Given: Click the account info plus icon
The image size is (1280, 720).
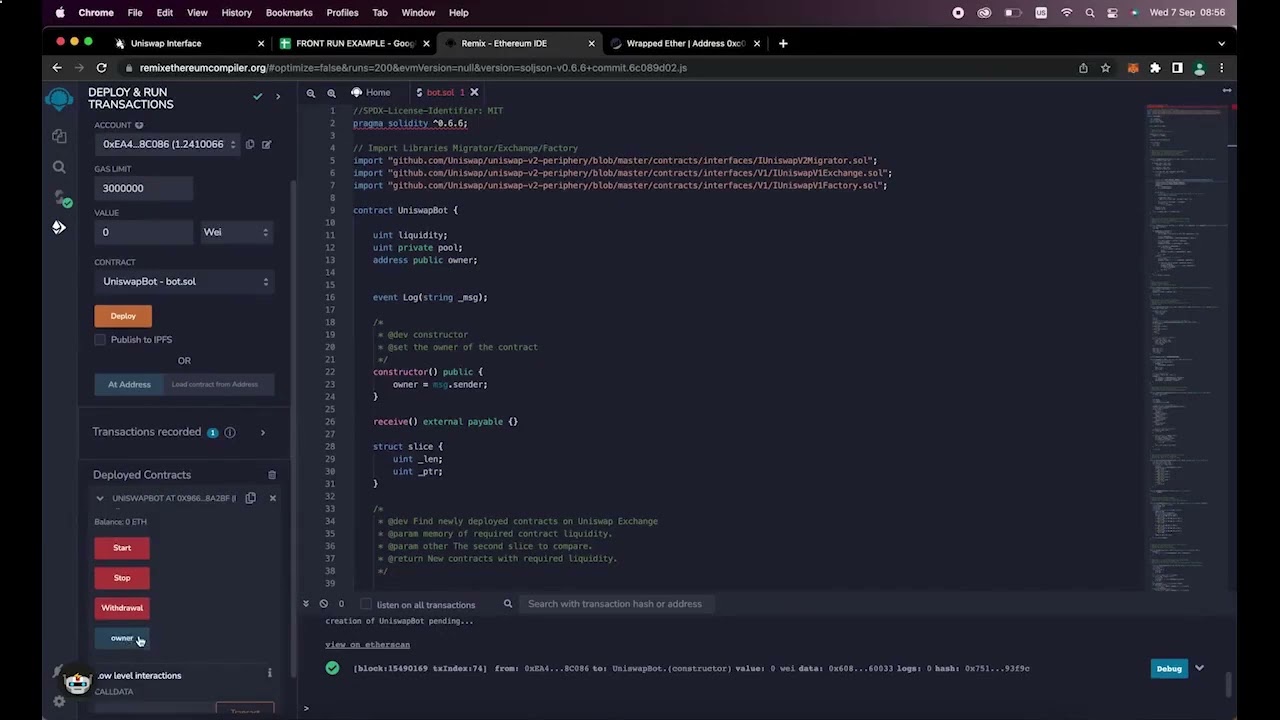Looking at the screenshot, I should pyautogui.click(x=139, y=125).
